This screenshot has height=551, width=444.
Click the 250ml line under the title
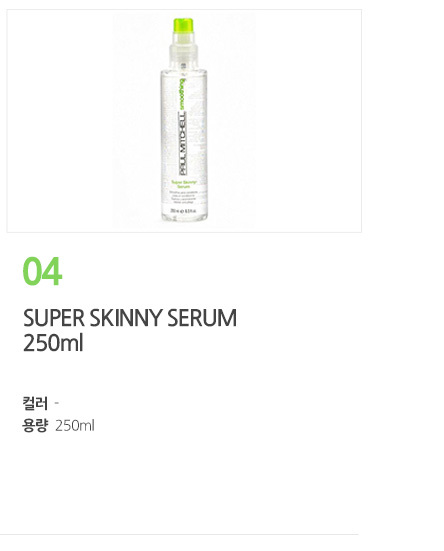point(53,343)
